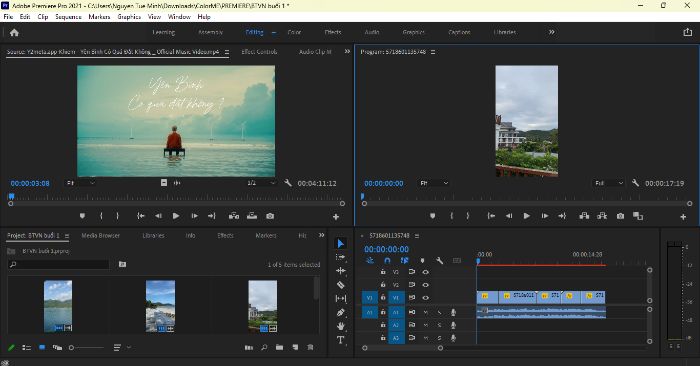Go to In point in Source monitor
700x366 pixels.
[x=141, y=216]
